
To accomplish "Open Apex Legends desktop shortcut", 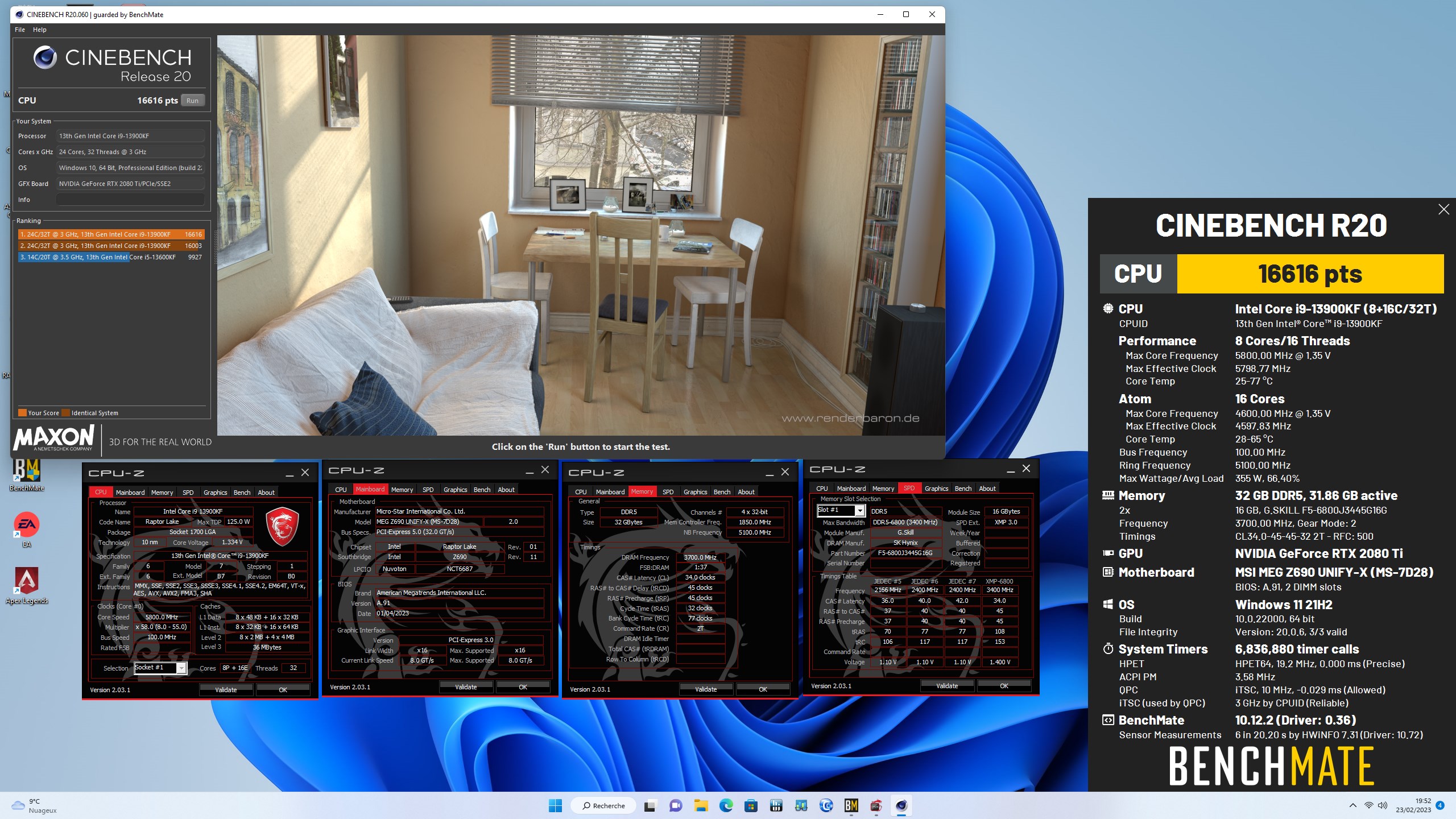I will [27, 586].
